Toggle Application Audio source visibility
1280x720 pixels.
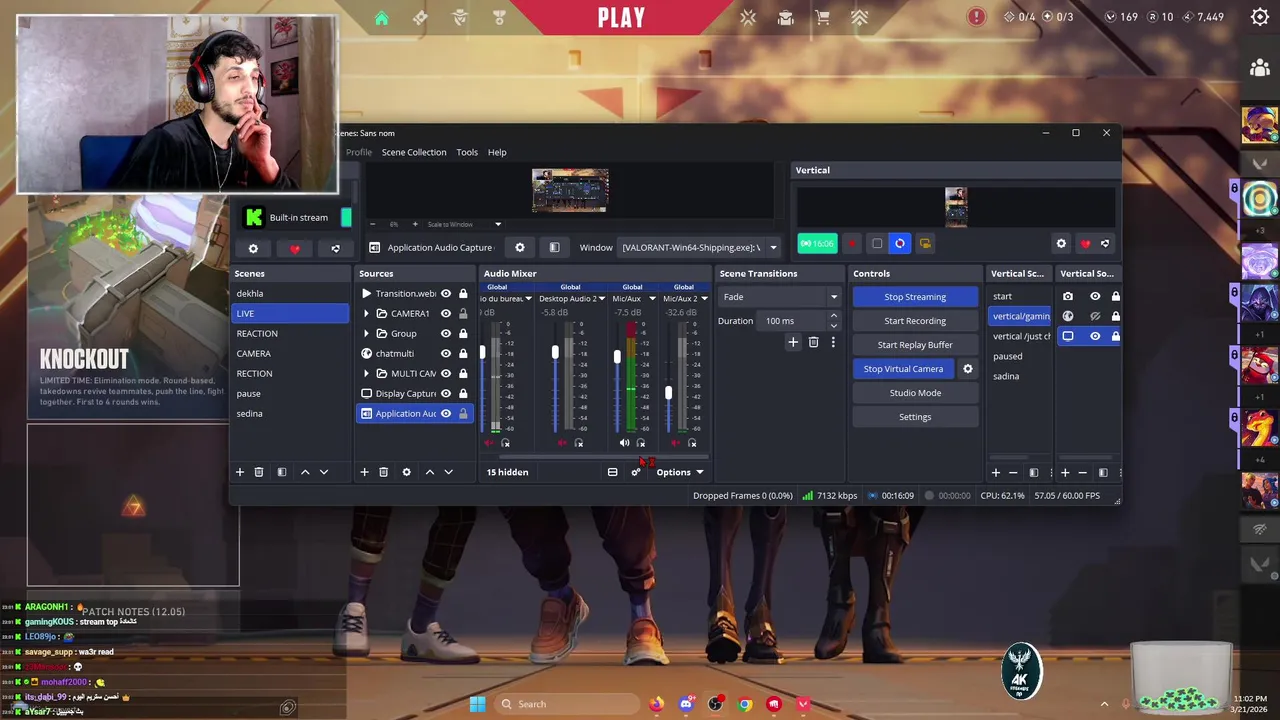(446, 413)
